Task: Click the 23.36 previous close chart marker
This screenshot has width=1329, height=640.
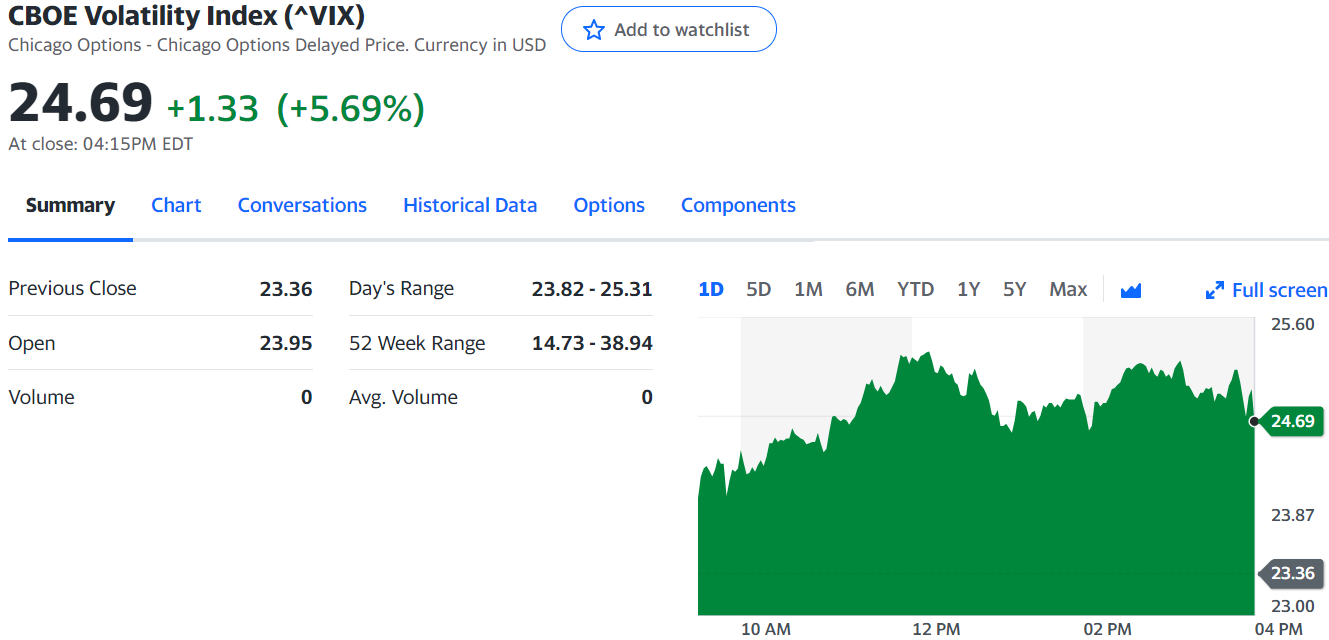Action: coord(1290,573)
